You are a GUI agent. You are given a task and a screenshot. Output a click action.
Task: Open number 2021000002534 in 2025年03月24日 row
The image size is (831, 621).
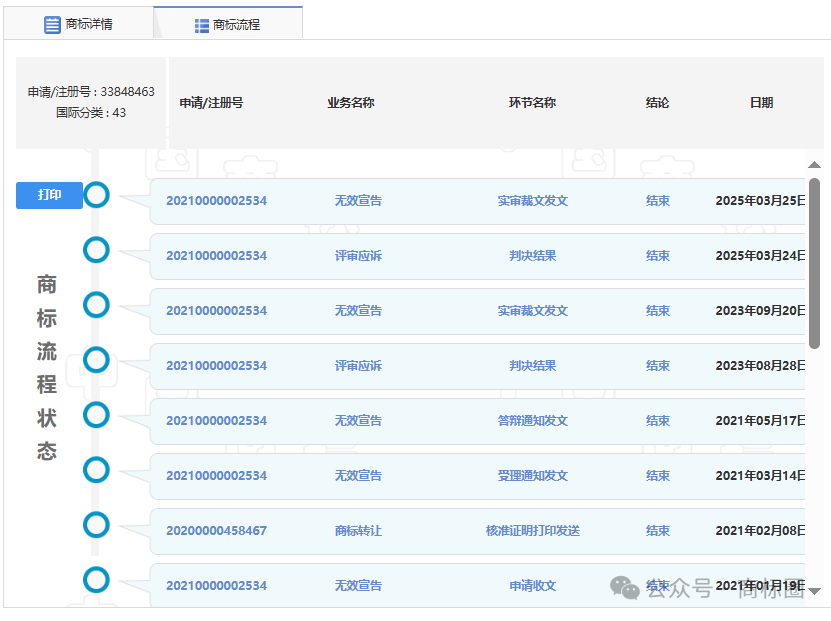[x=216, y=256]
